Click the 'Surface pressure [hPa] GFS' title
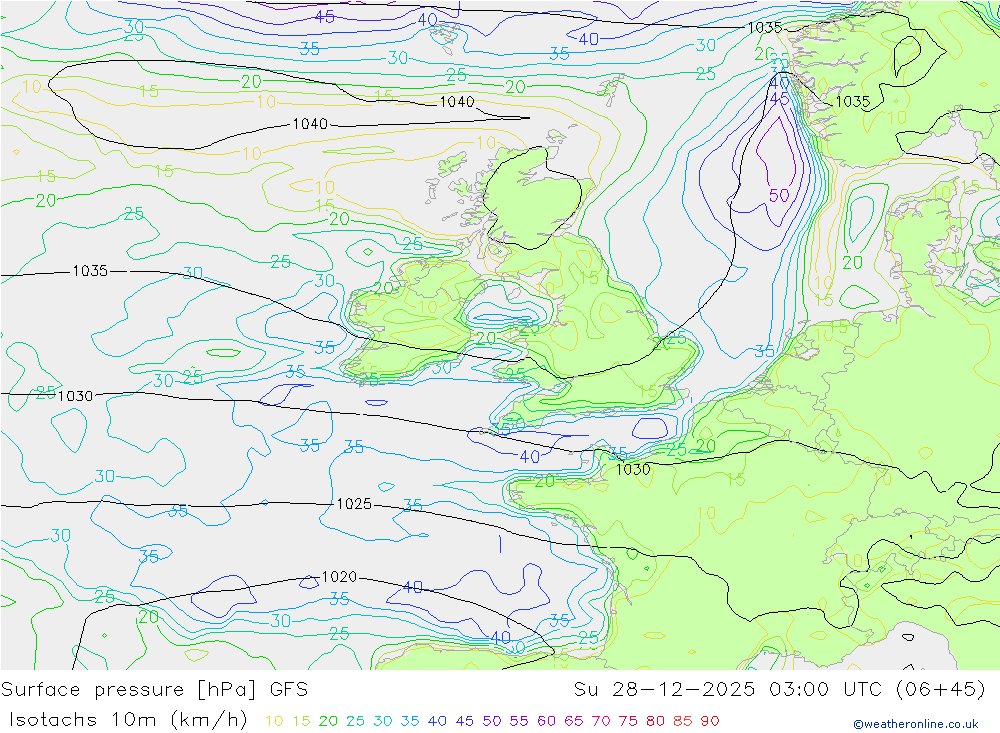Image resolution: width=1000 pixels, height=733 pixels. [x=154, y=690]
